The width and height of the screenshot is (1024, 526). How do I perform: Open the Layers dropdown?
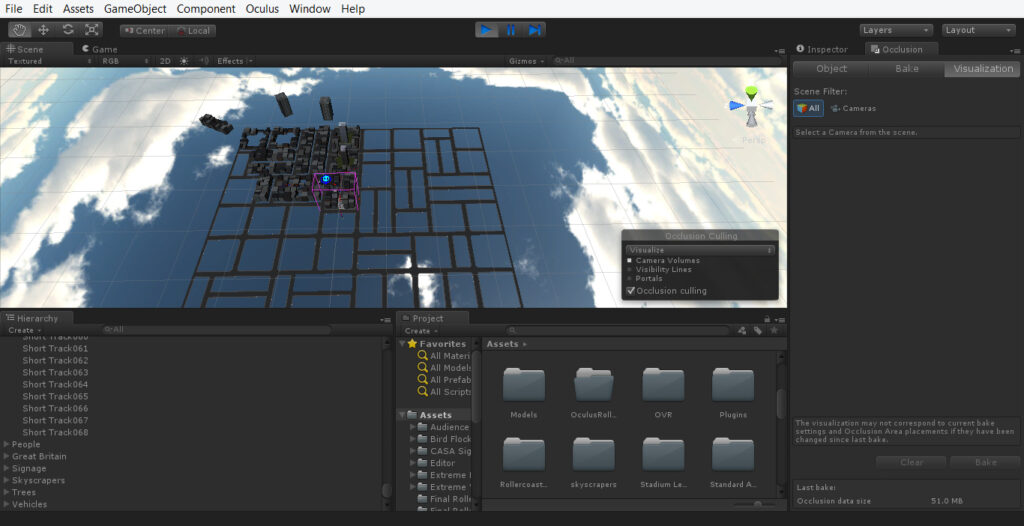895,30
